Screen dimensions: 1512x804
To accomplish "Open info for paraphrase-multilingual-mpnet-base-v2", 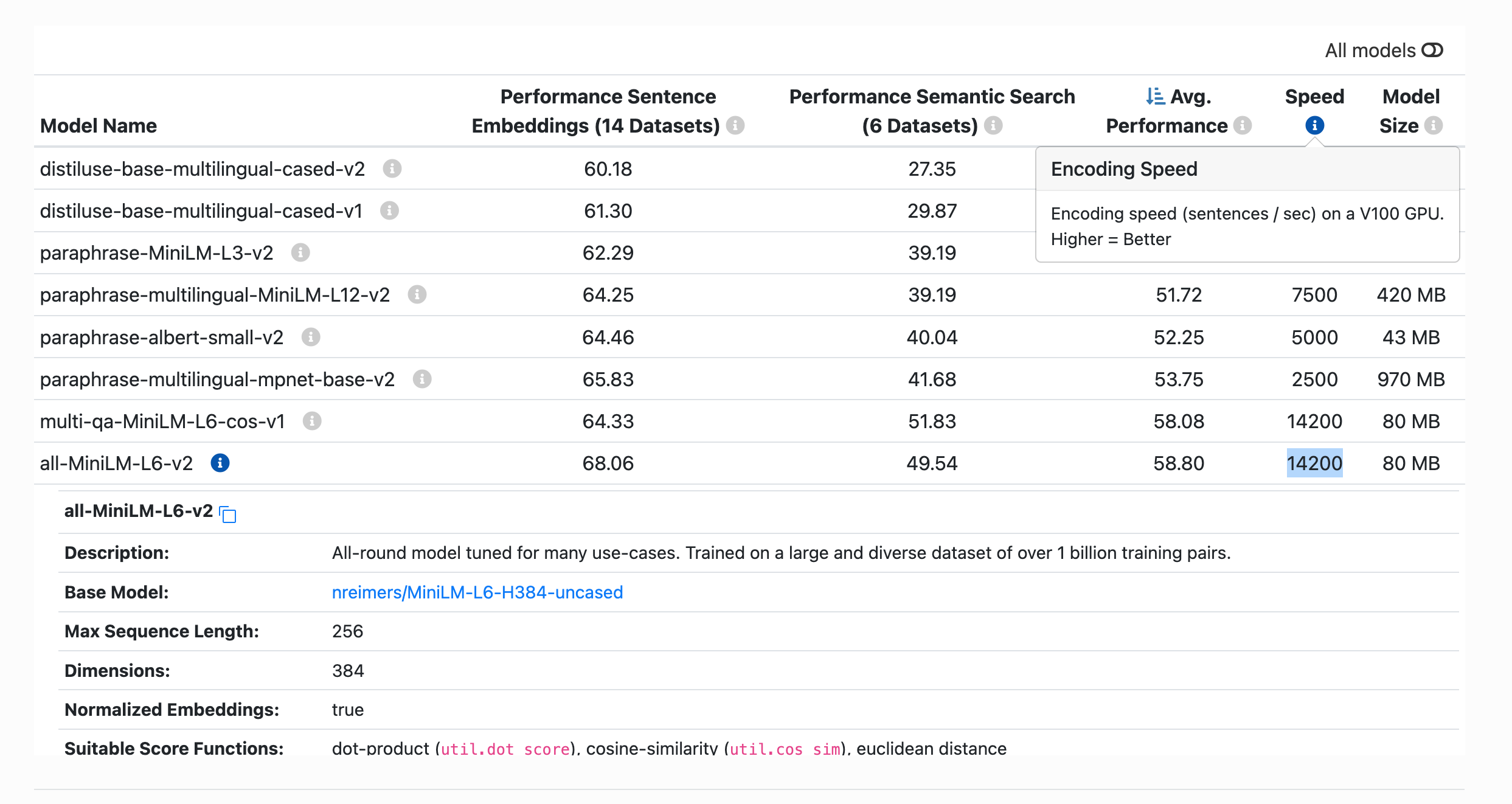I will 422,378.
